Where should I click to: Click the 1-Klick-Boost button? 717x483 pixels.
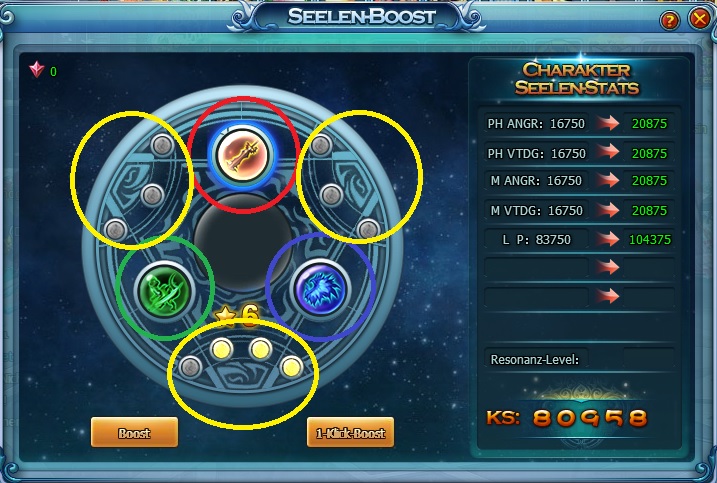(x=350, y=432)
